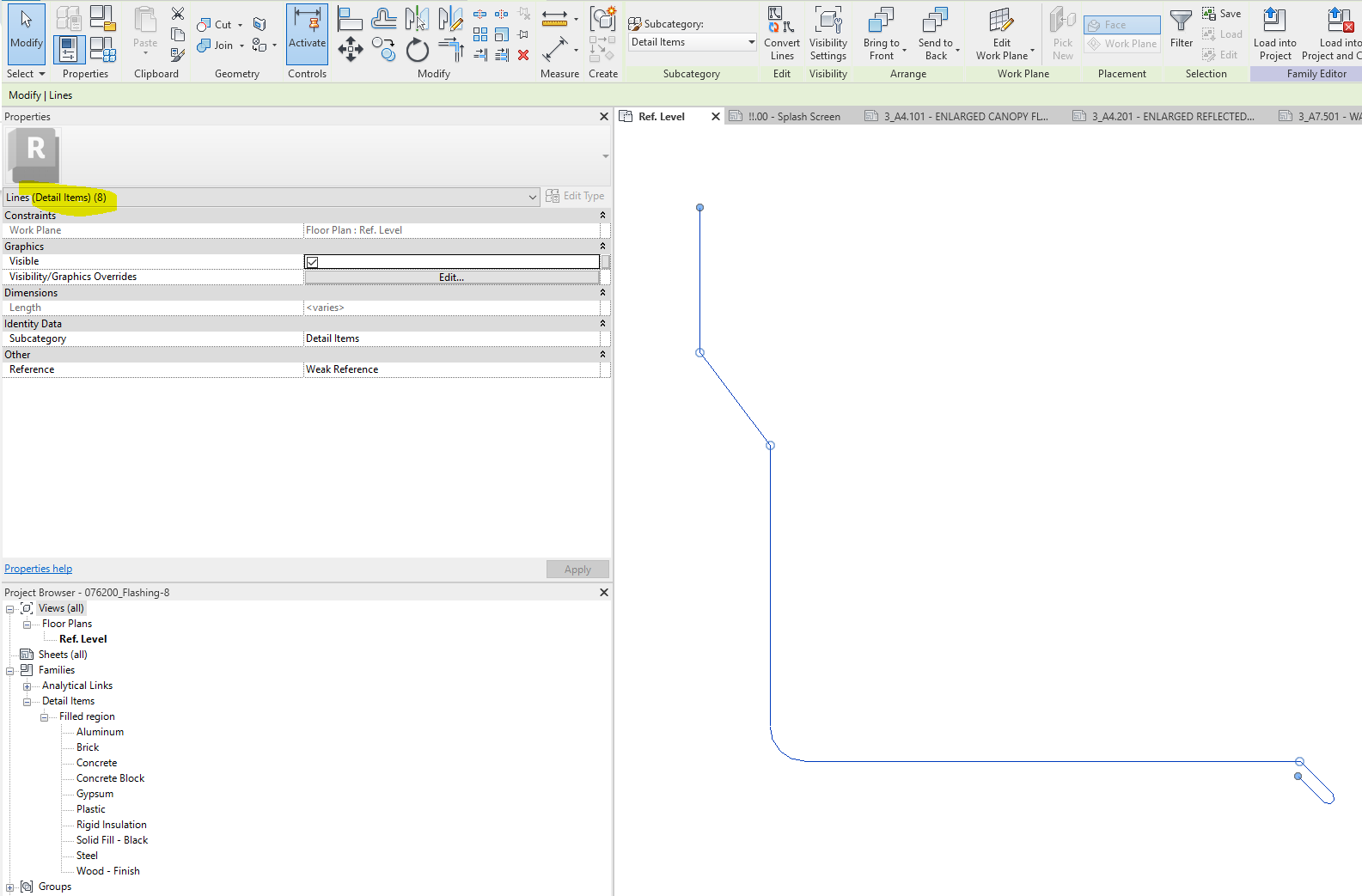Select the Modify arrow tool

(x=26, y=34)
